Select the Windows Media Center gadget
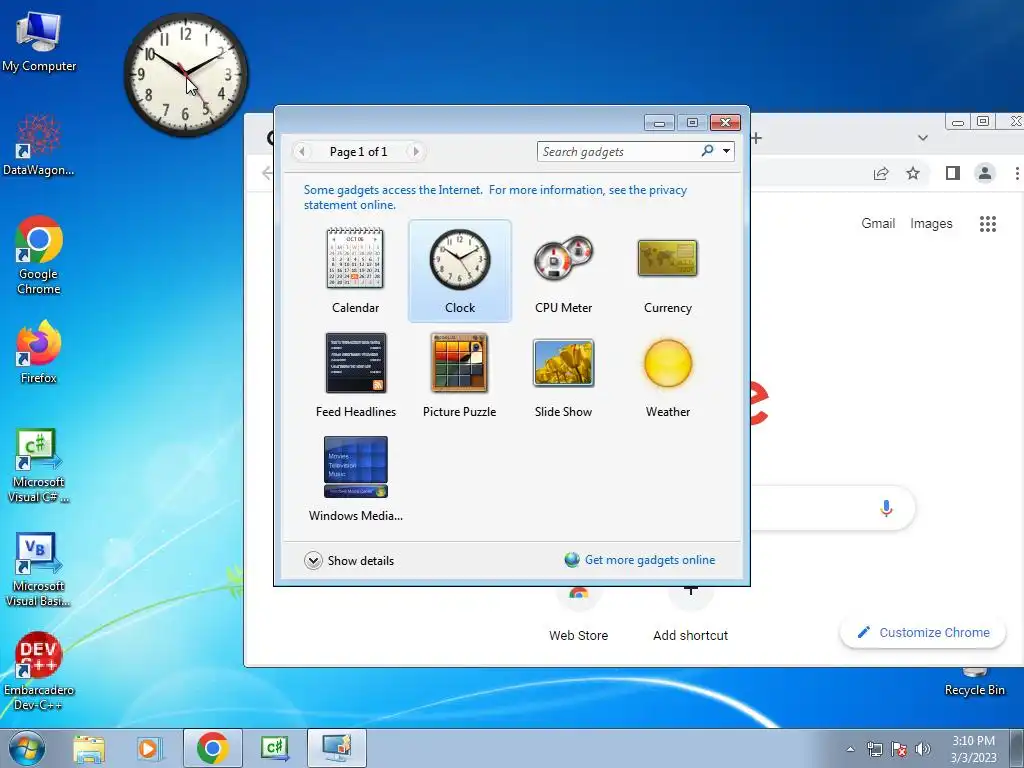Viewport: 1024px width, 768px height. coord(355,479)
